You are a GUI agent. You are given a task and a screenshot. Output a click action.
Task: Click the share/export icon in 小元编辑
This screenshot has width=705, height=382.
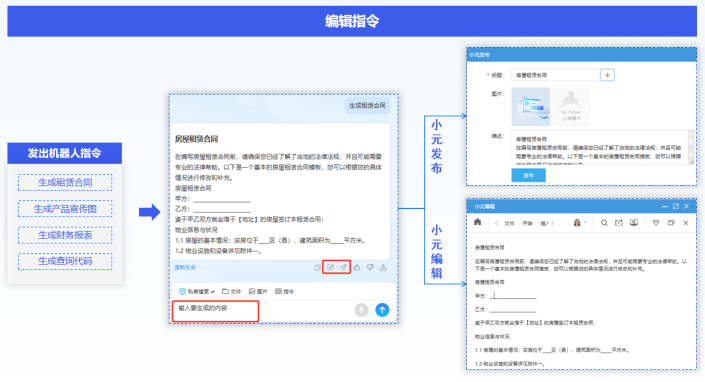tap(619, 222)
